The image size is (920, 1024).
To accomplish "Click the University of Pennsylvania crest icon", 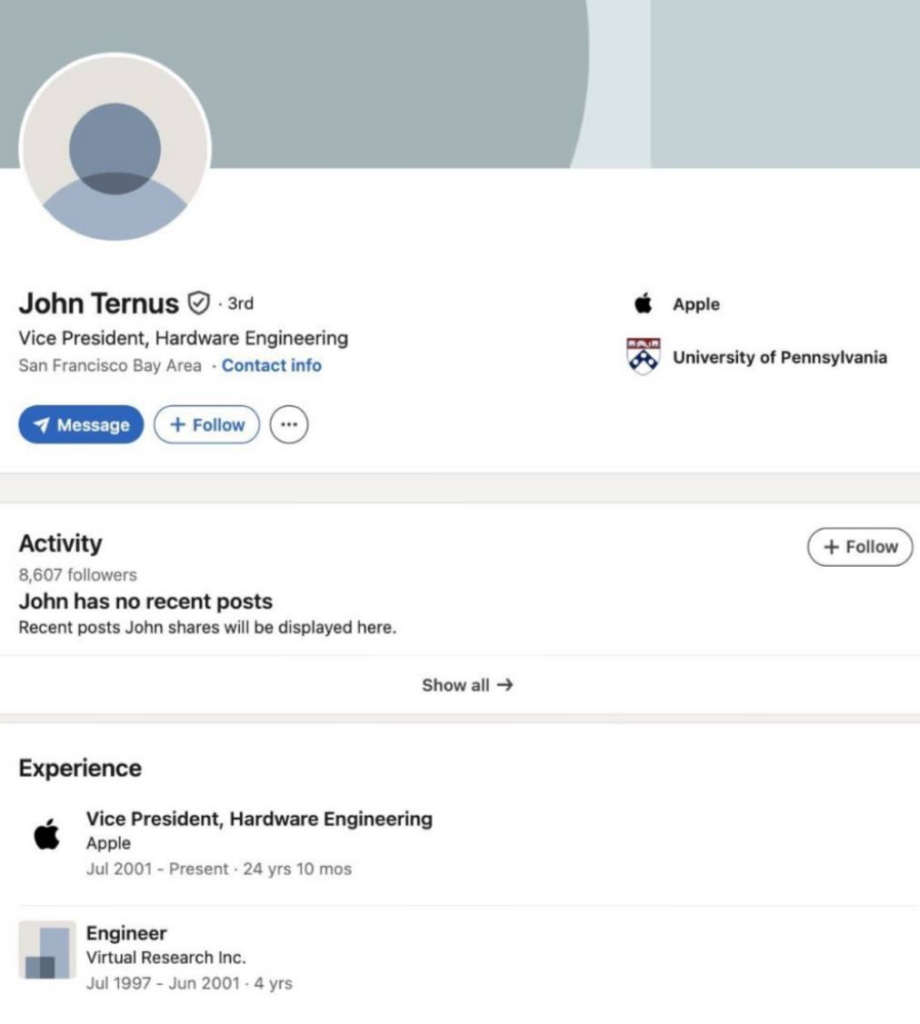I will 643,356.
